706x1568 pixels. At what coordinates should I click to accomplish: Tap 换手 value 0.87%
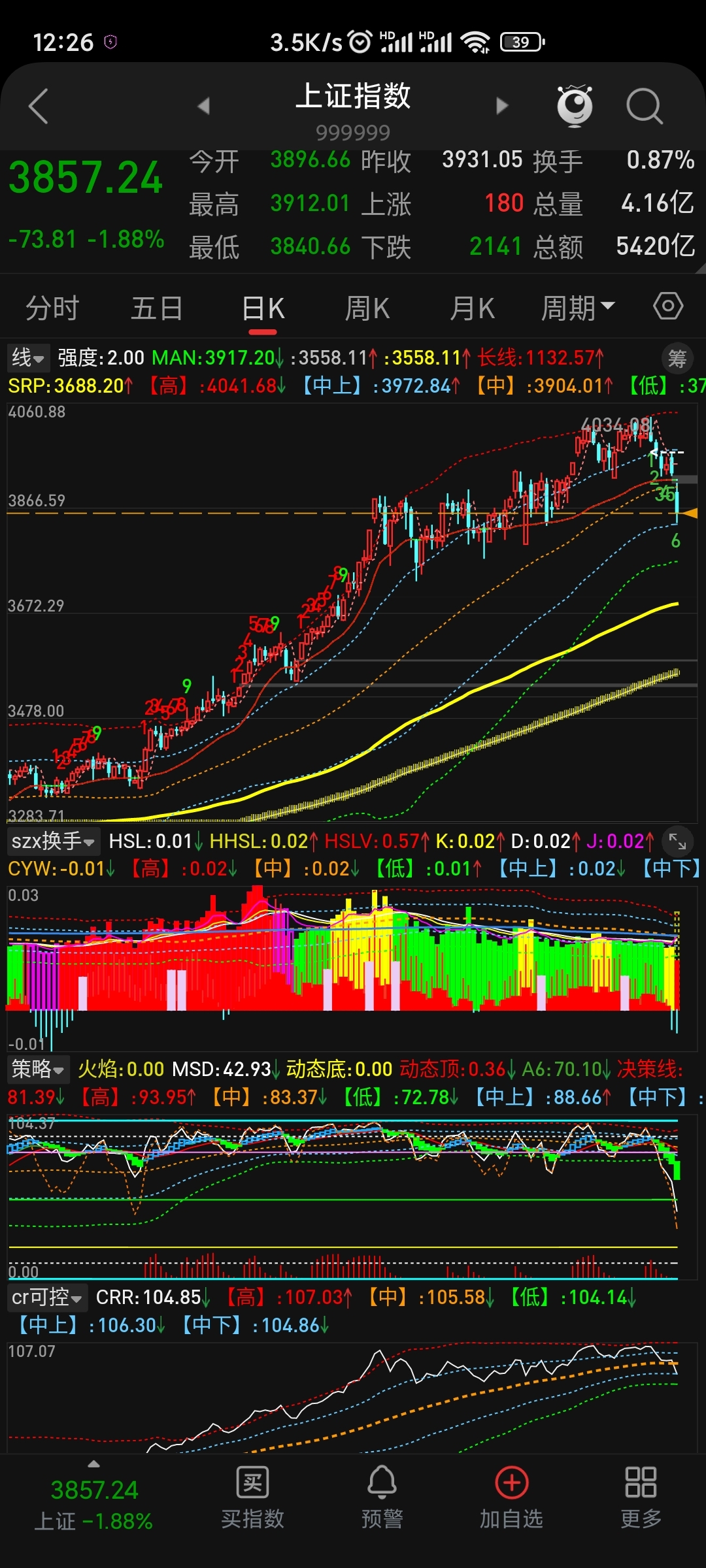point(660,160)
